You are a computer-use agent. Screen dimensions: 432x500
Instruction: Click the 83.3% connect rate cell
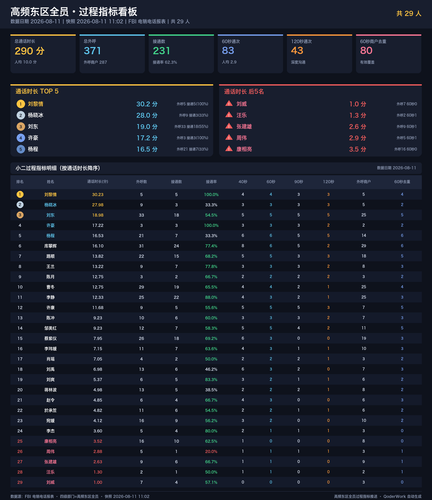point(211,380)
